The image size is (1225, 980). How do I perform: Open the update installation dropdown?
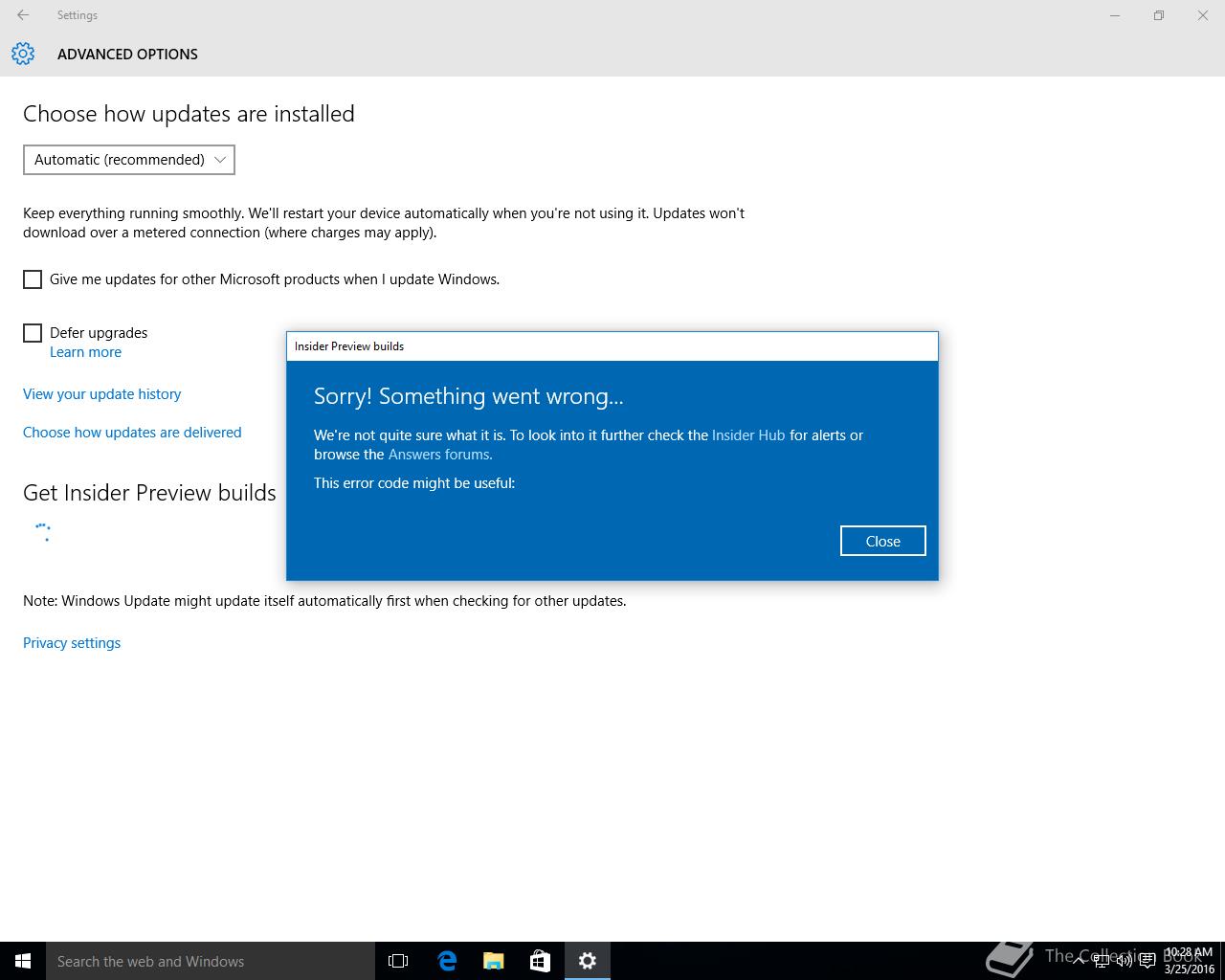pos(129,160)
